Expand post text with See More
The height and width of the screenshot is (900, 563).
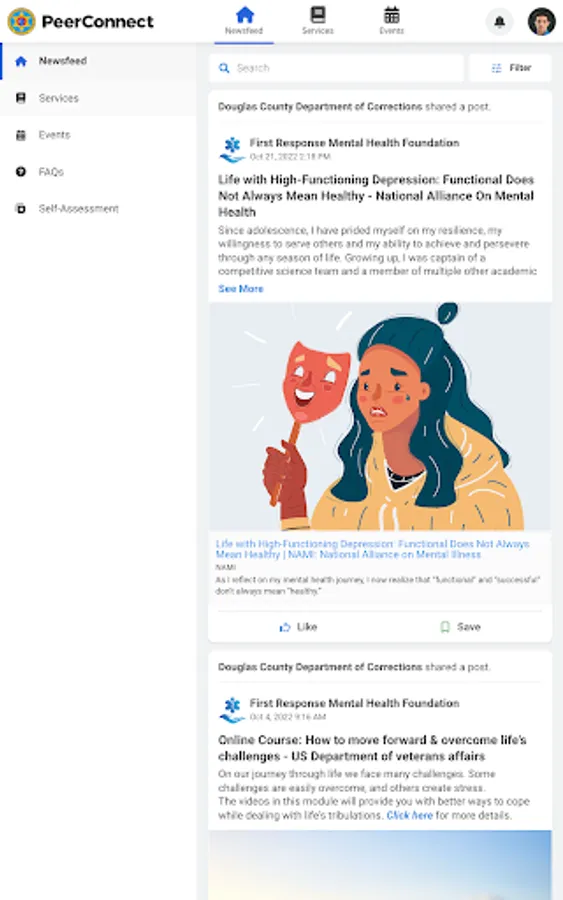coord(240,289)
